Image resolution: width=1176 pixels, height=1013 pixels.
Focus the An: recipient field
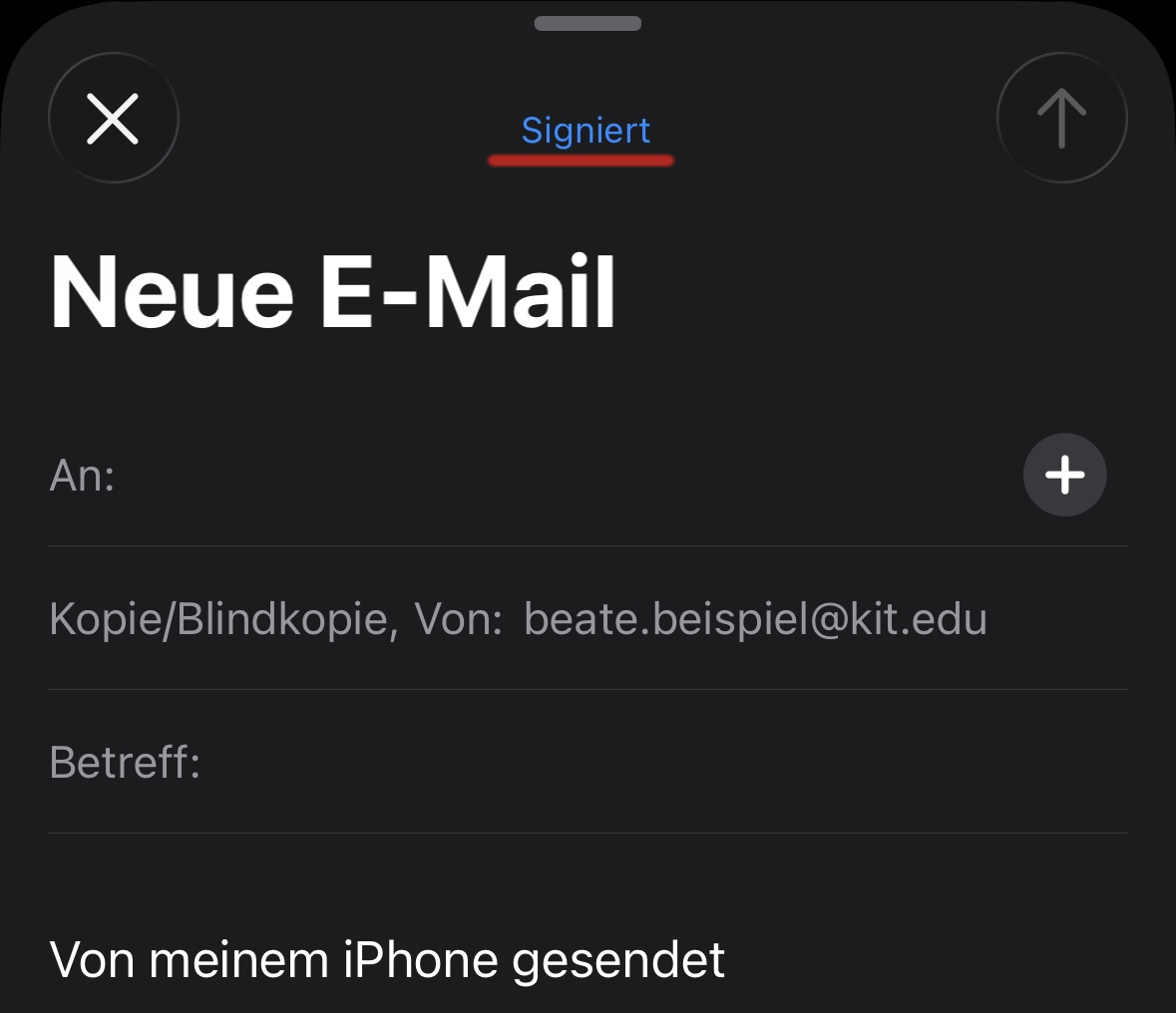coord(559,476)
